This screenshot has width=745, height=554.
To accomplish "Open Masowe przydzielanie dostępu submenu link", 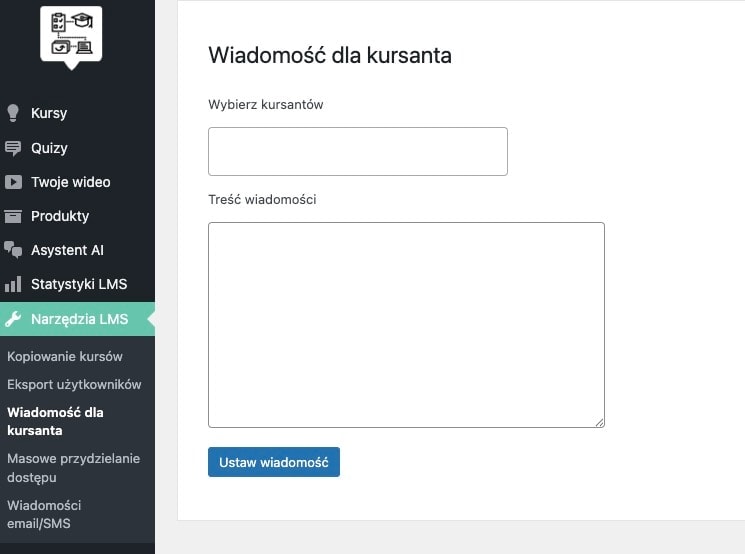I will tap(73, 468).
